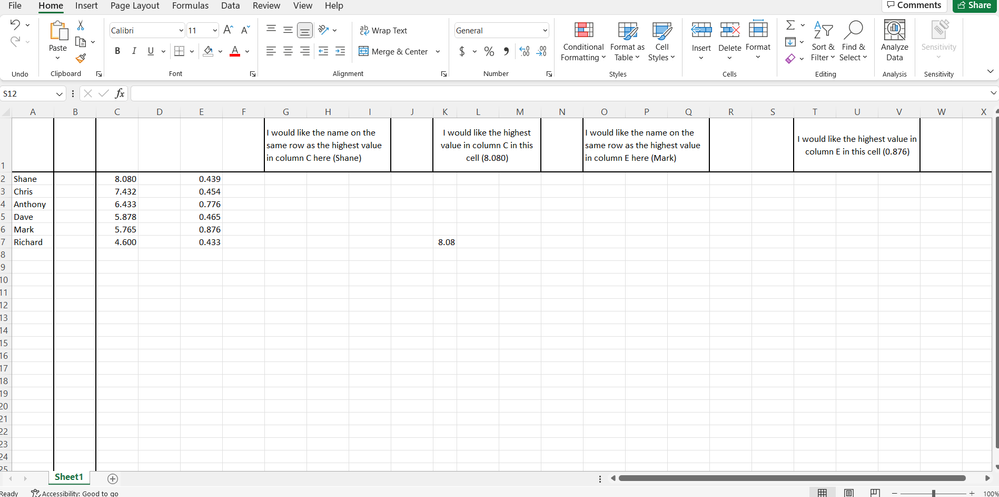This screenshot has height=497, width=999.
Task: Cut selection with scissors icon
Action: [81, 25]
